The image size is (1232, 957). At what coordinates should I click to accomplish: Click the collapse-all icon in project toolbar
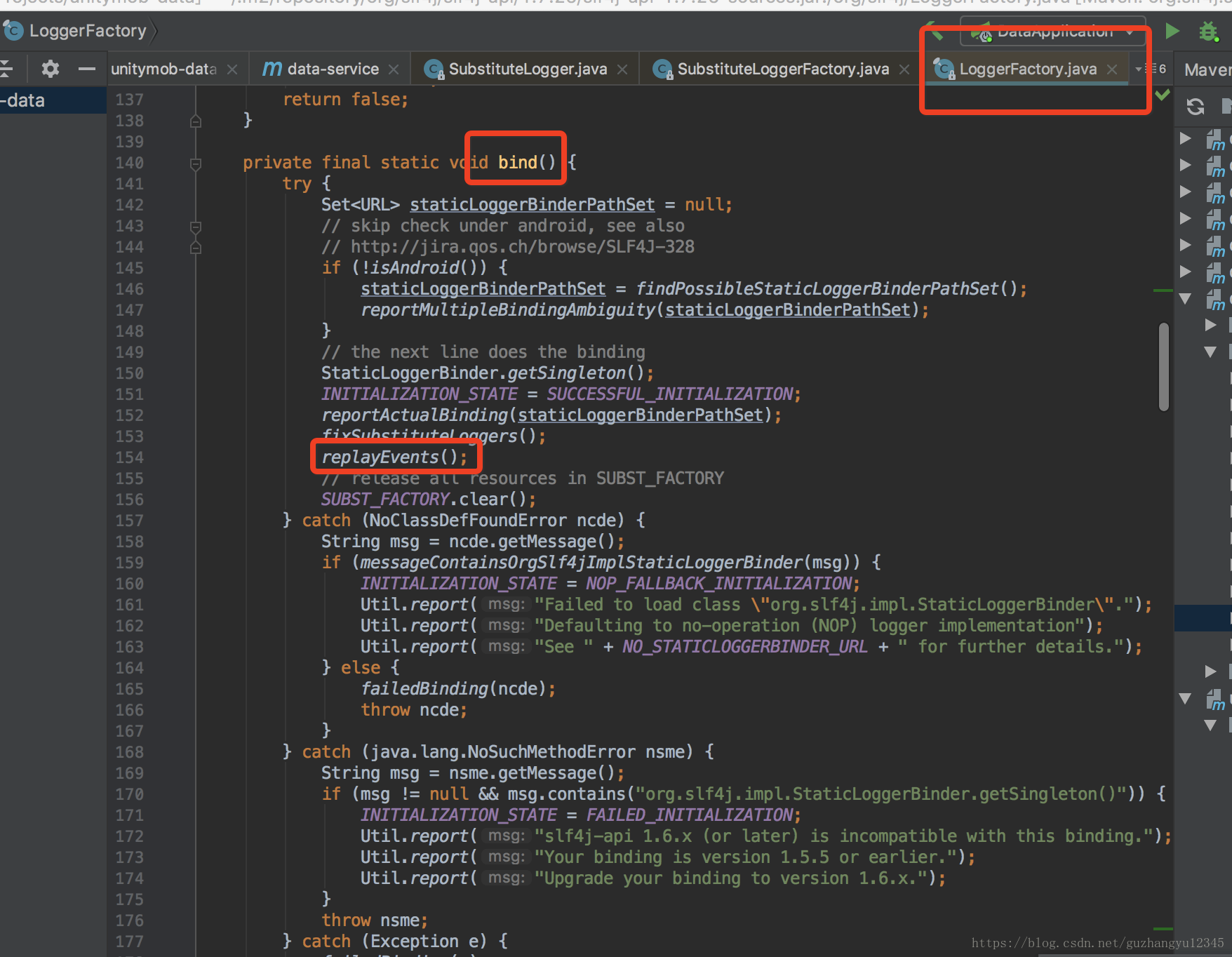6,69
